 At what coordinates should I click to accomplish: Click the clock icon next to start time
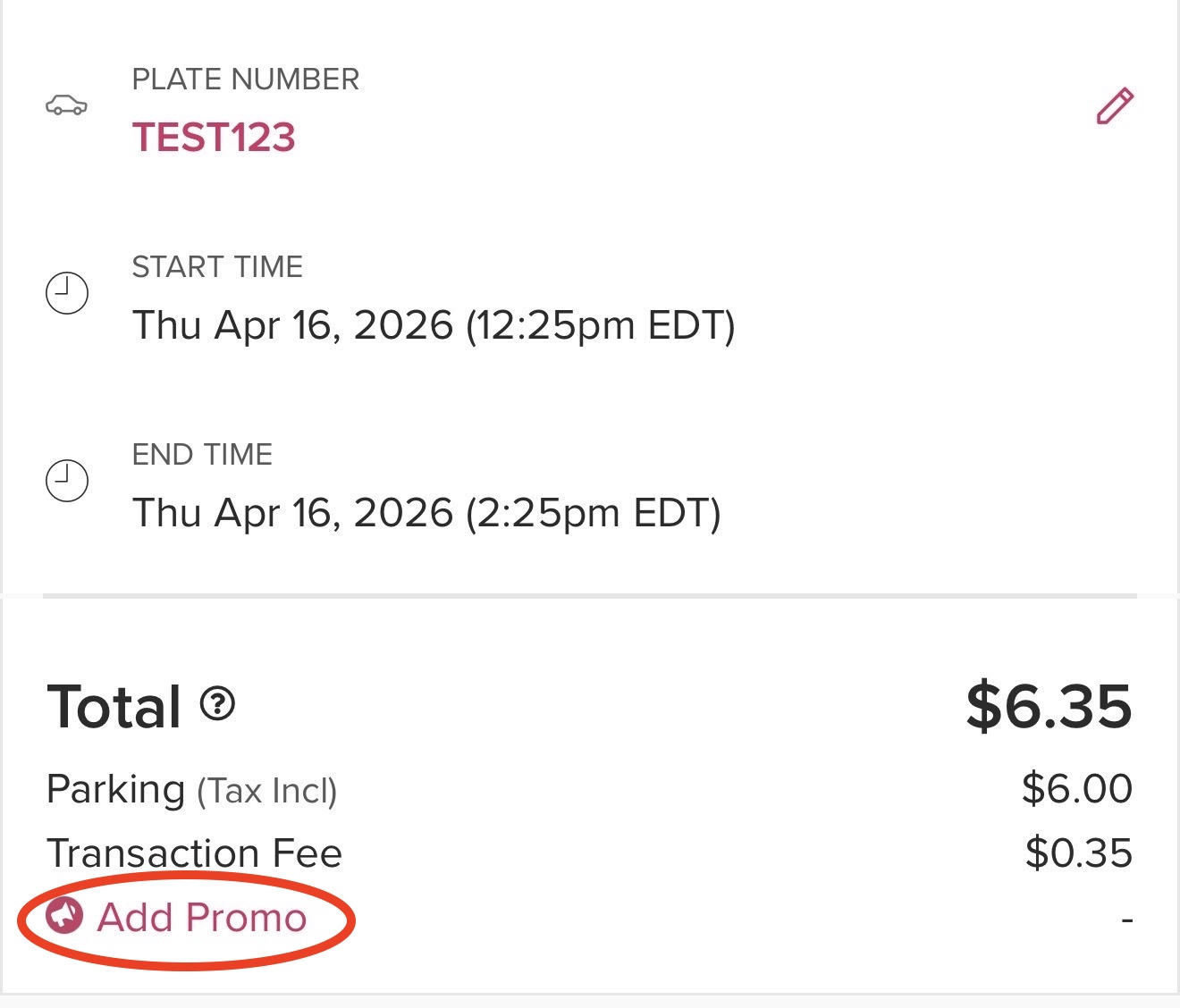tap(66, 292)
